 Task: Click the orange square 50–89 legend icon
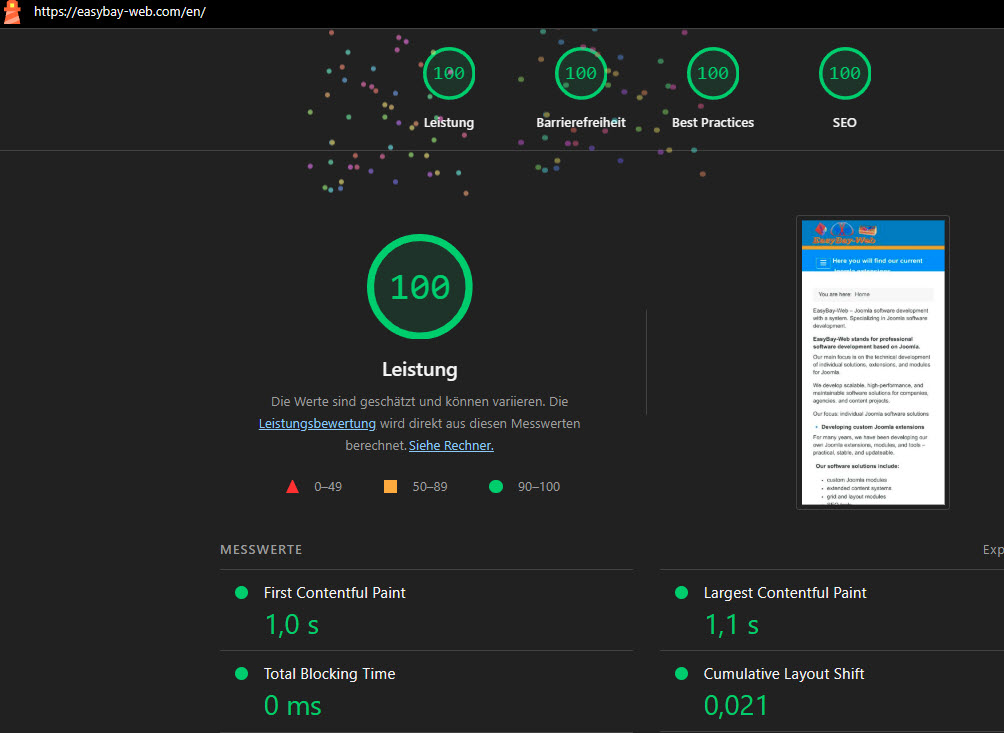click(x=390, y=487)
